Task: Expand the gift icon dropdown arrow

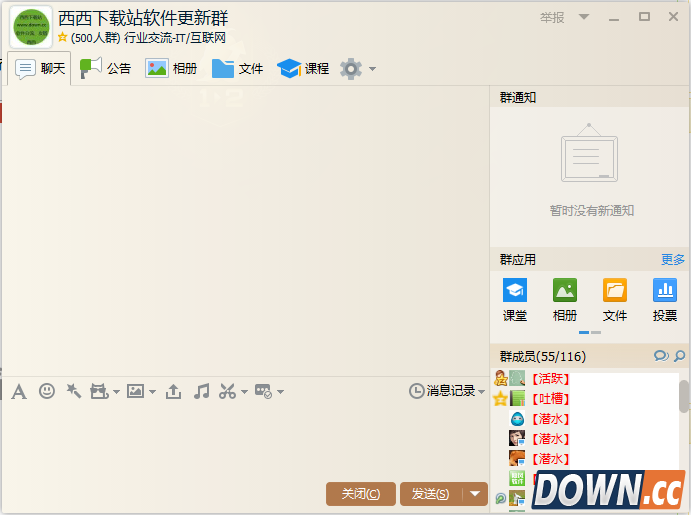Action: (x=116, y=392)
